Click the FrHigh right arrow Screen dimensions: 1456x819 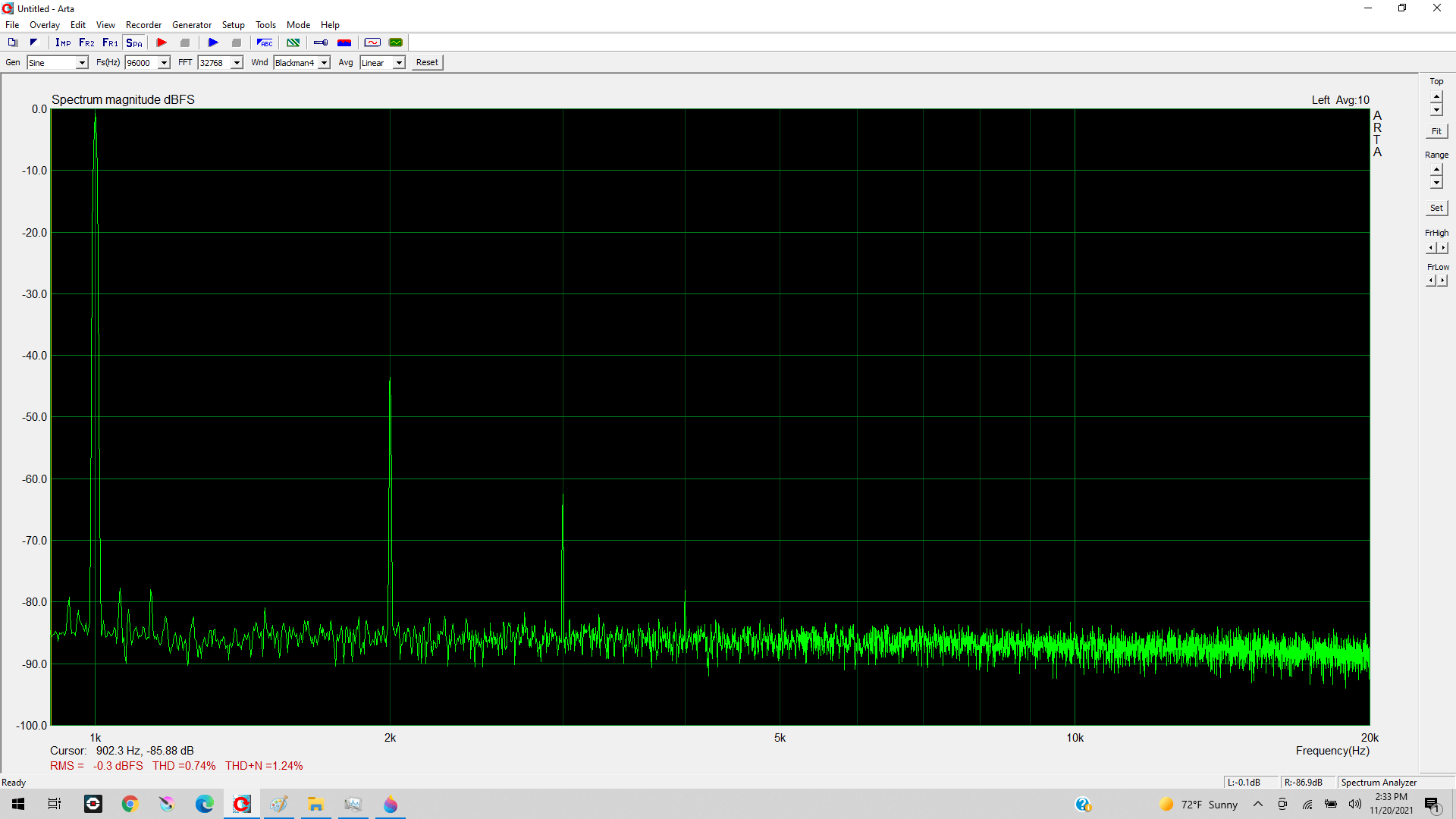point(1442,248)
